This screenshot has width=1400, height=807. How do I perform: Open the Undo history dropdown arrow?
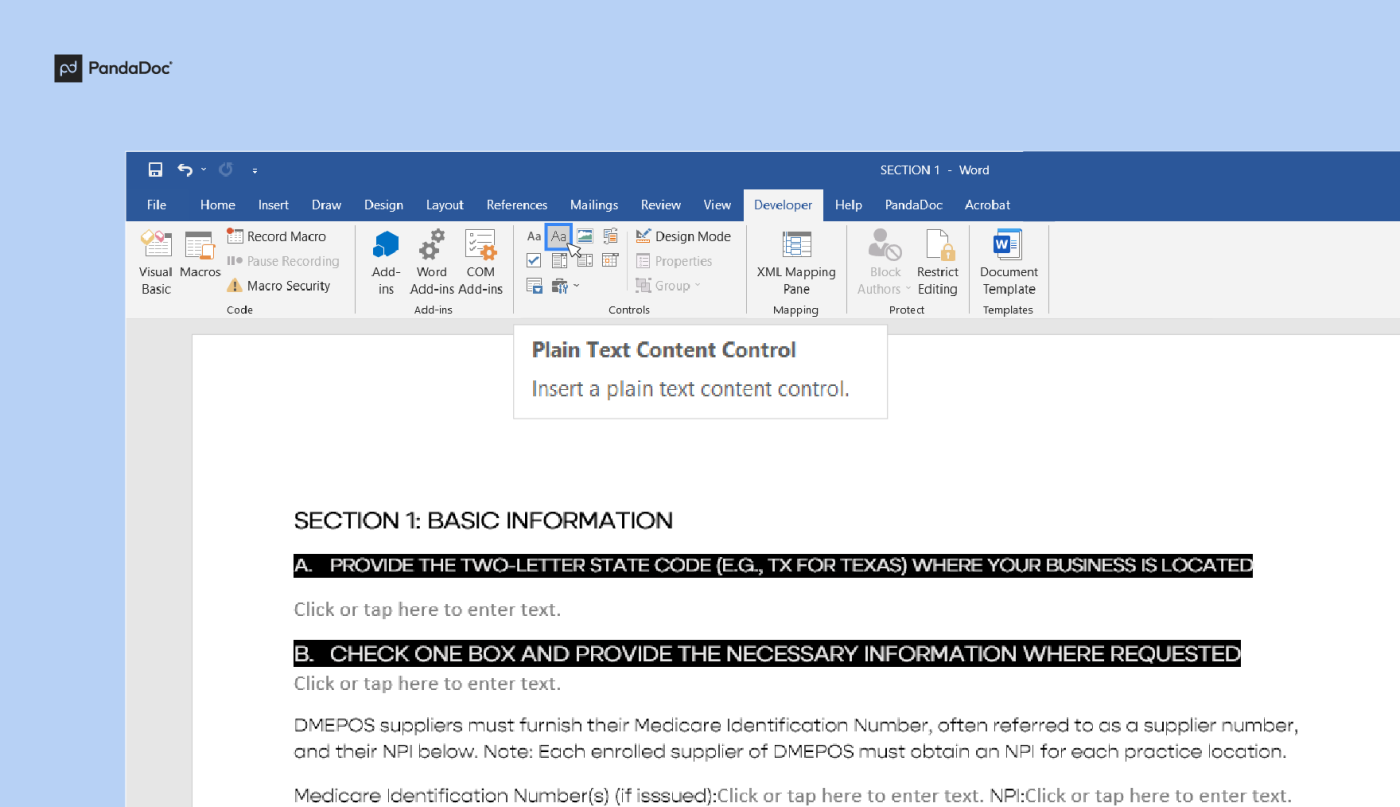pos(203,170)
